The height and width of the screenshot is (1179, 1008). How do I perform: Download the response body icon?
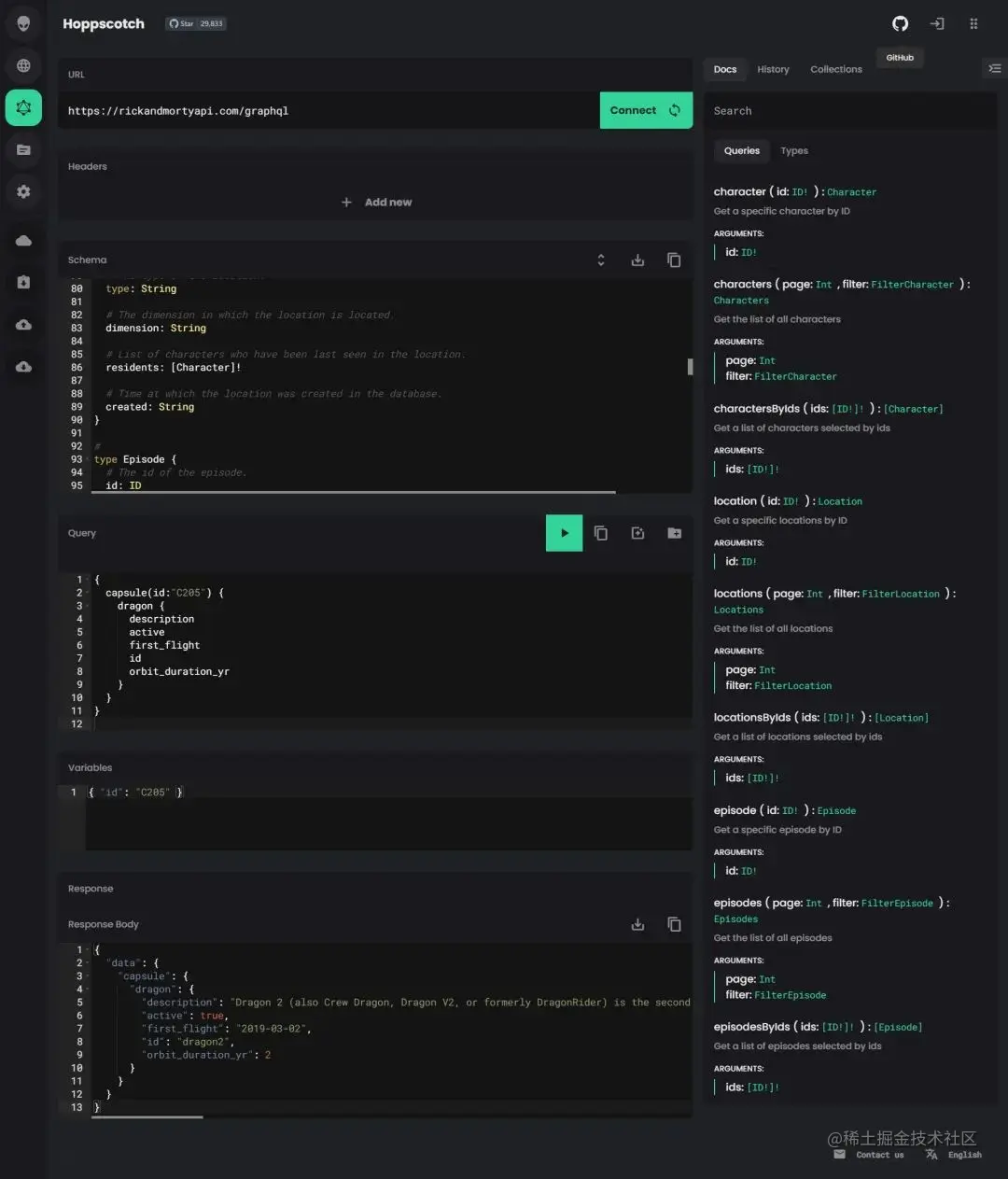point(637,924)
